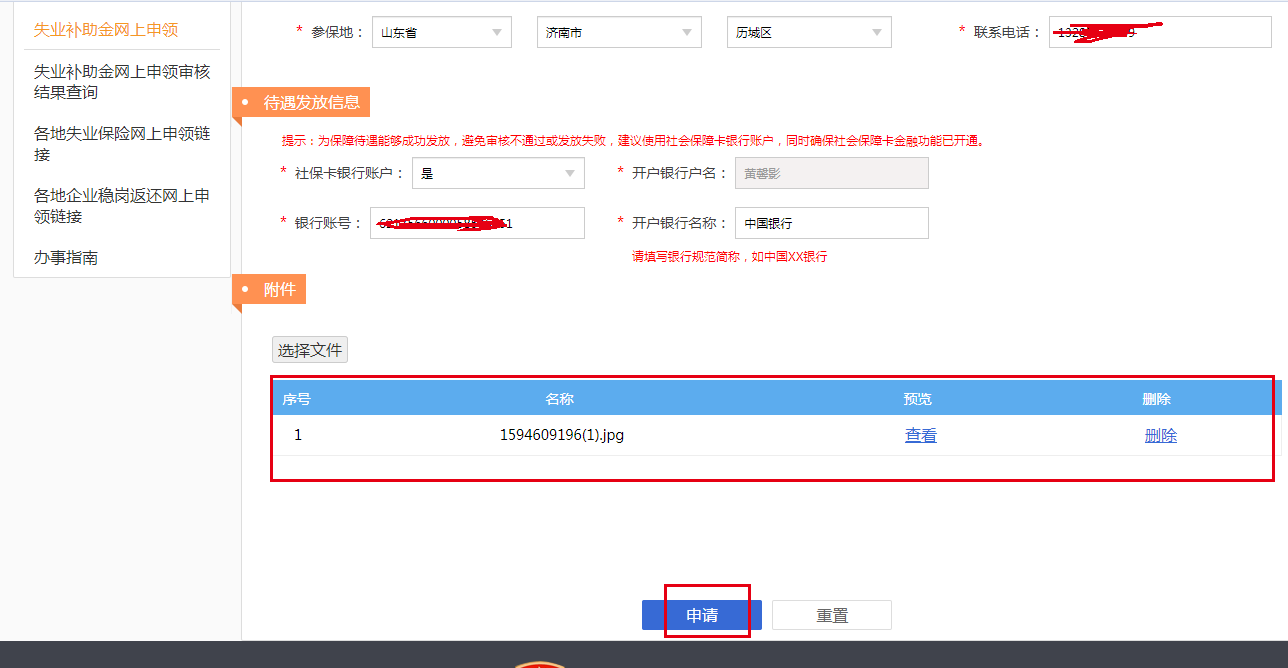
Task: Open the 社保卡银行账户 dropdown
Action: [x=498, y=173]
